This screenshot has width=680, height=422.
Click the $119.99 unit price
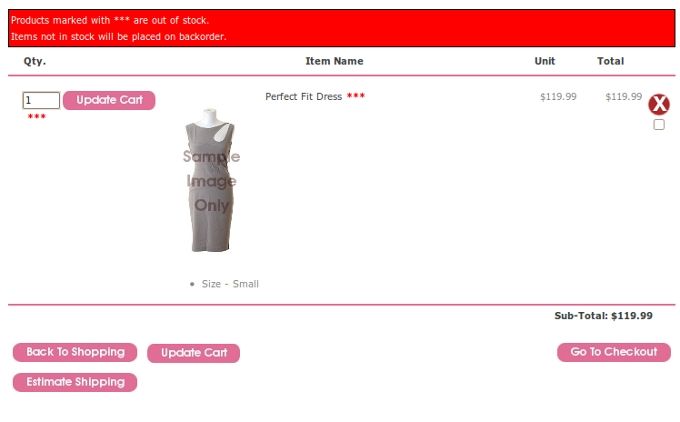558,97
